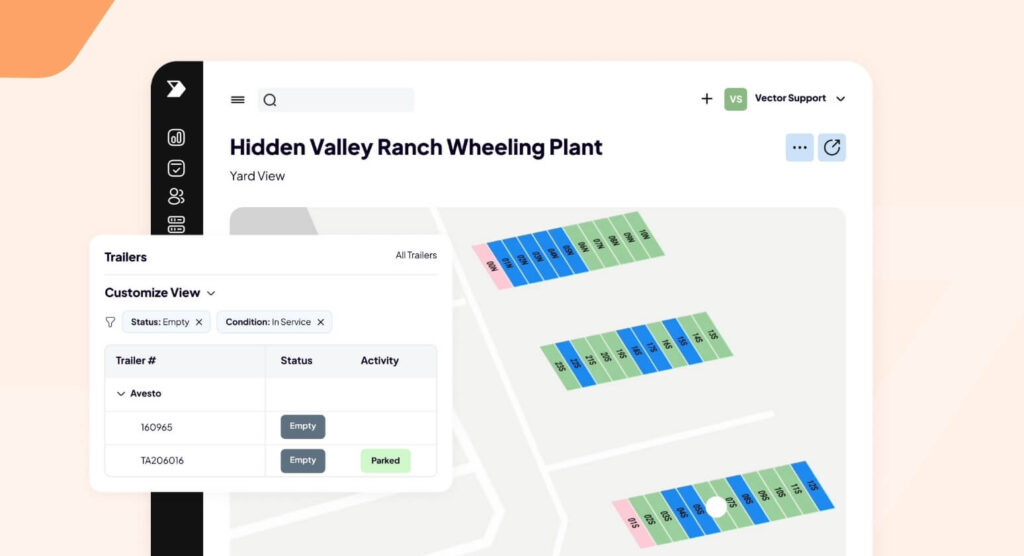Click the Vector logo in the sidebar

[176, 89]
